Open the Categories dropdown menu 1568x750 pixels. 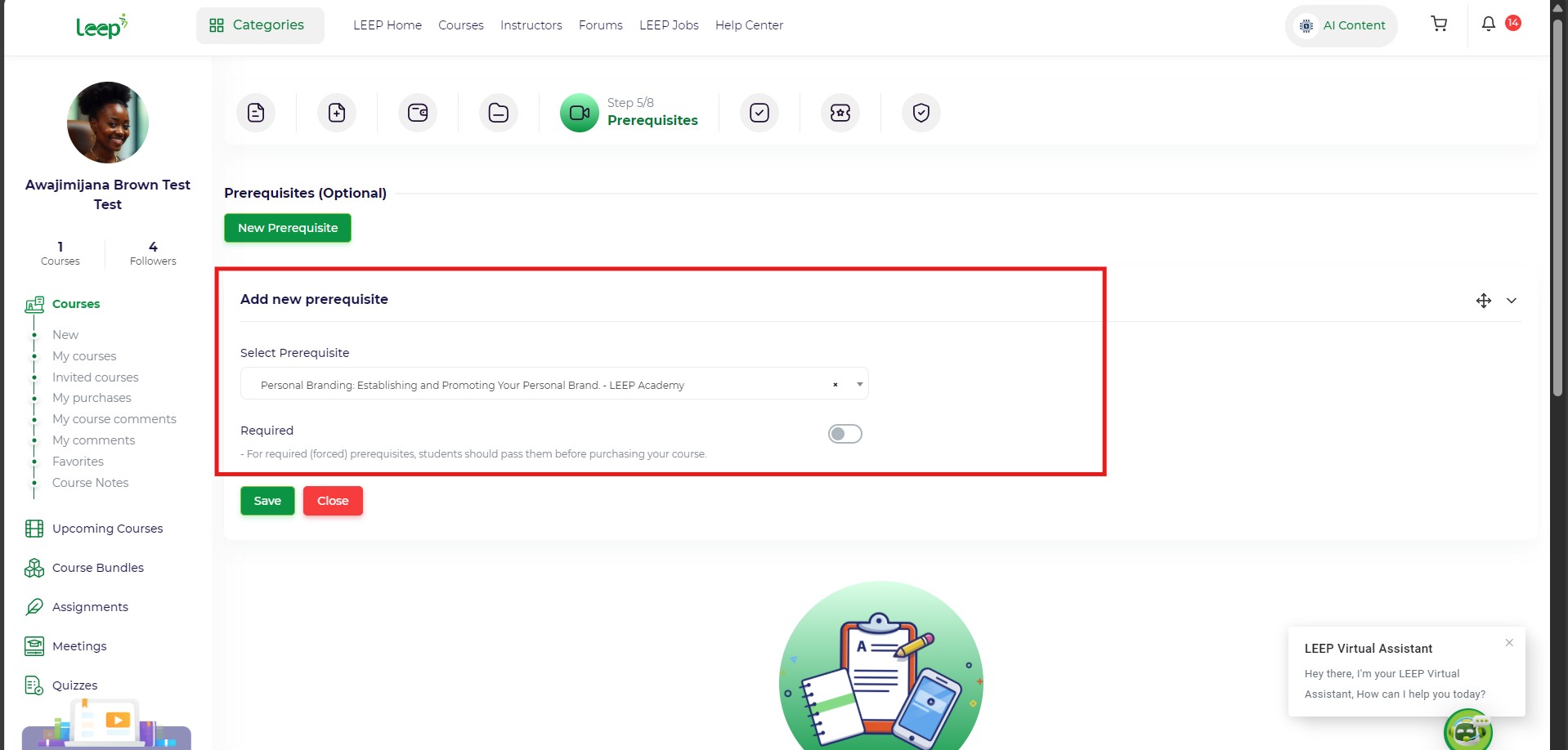pyautogui.click(x=260, y=25)
